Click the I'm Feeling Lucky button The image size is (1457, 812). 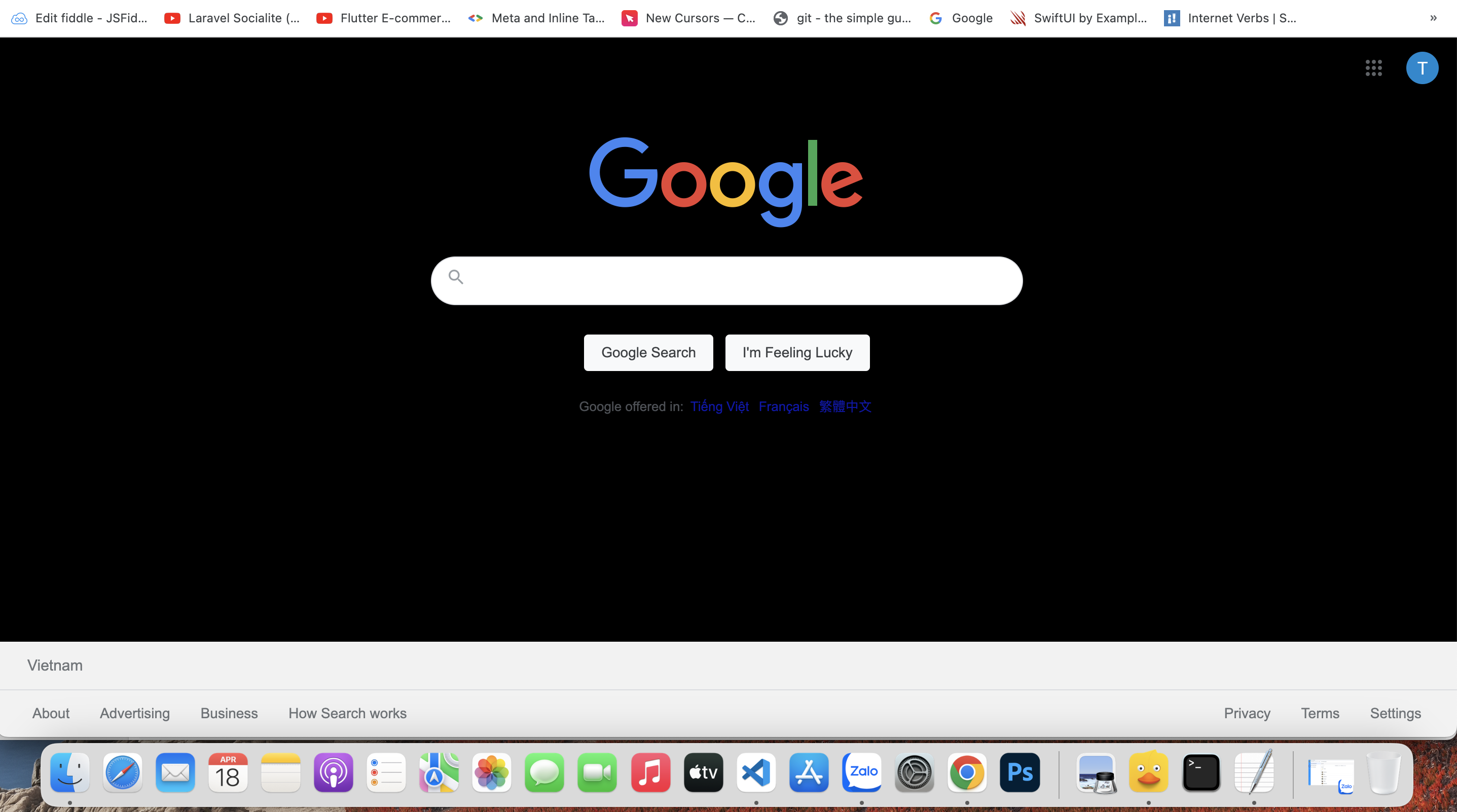click(797, 352)
